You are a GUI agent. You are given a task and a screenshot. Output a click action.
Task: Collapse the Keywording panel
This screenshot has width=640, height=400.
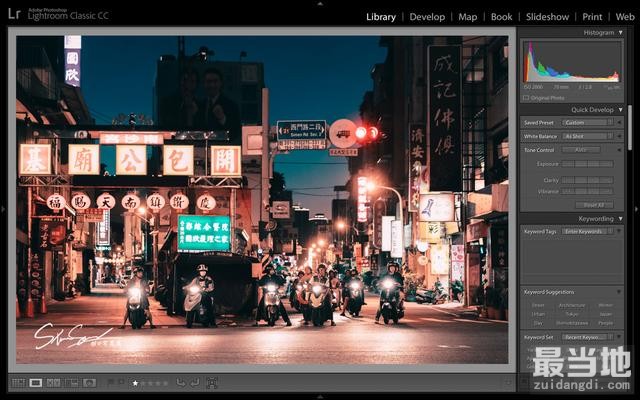point(620,218)
